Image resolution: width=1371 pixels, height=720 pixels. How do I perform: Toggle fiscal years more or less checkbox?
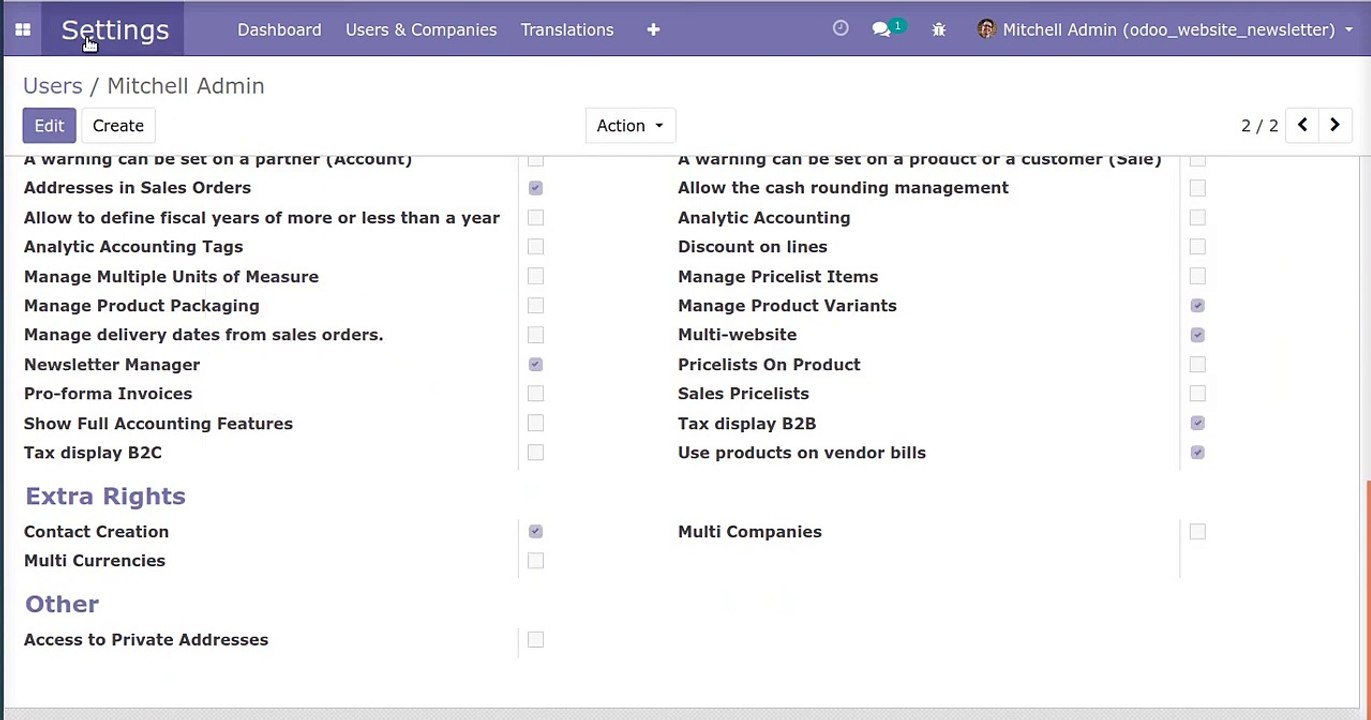pos(536,217)
